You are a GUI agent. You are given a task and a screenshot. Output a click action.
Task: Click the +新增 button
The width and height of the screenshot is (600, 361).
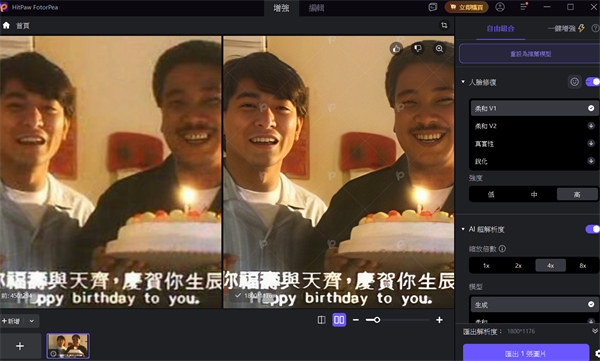coord(11,321)
